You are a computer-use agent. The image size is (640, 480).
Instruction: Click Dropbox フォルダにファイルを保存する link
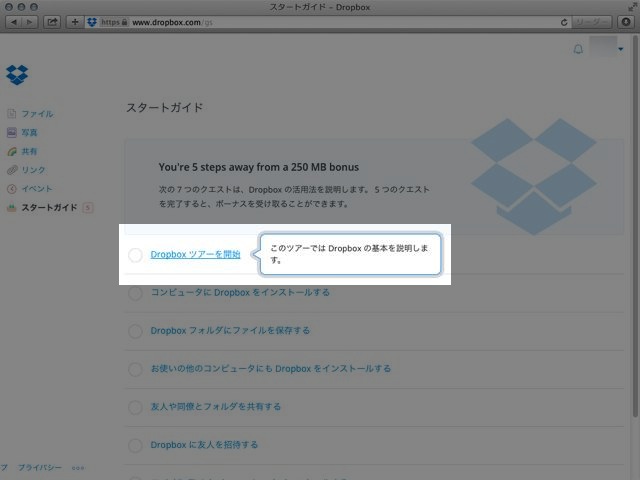[230, 330]
